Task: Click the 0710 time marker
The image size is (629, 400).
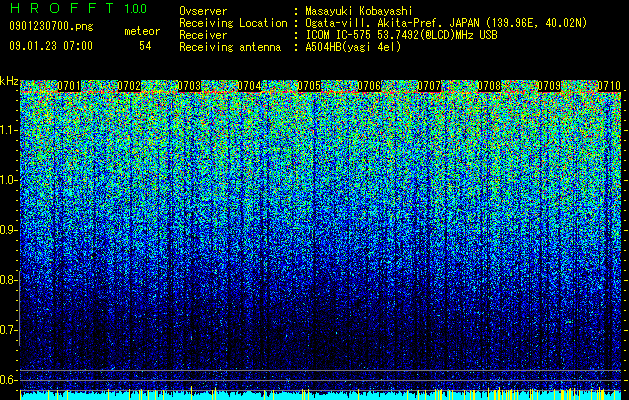Action: (609, 86)
